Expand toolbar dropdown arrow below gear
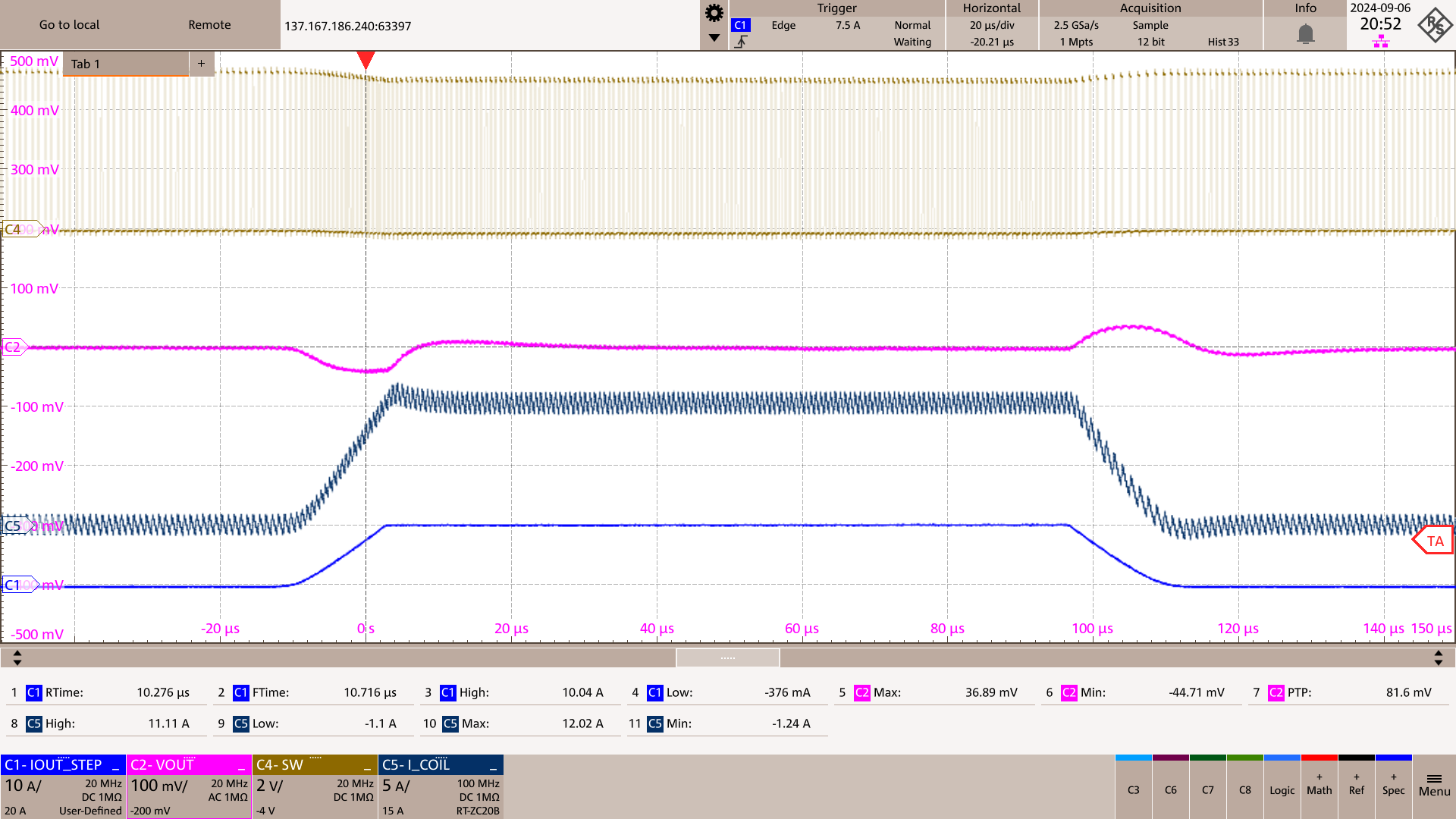The height and width of the screenshot is (819, 1456). [714, 37]
